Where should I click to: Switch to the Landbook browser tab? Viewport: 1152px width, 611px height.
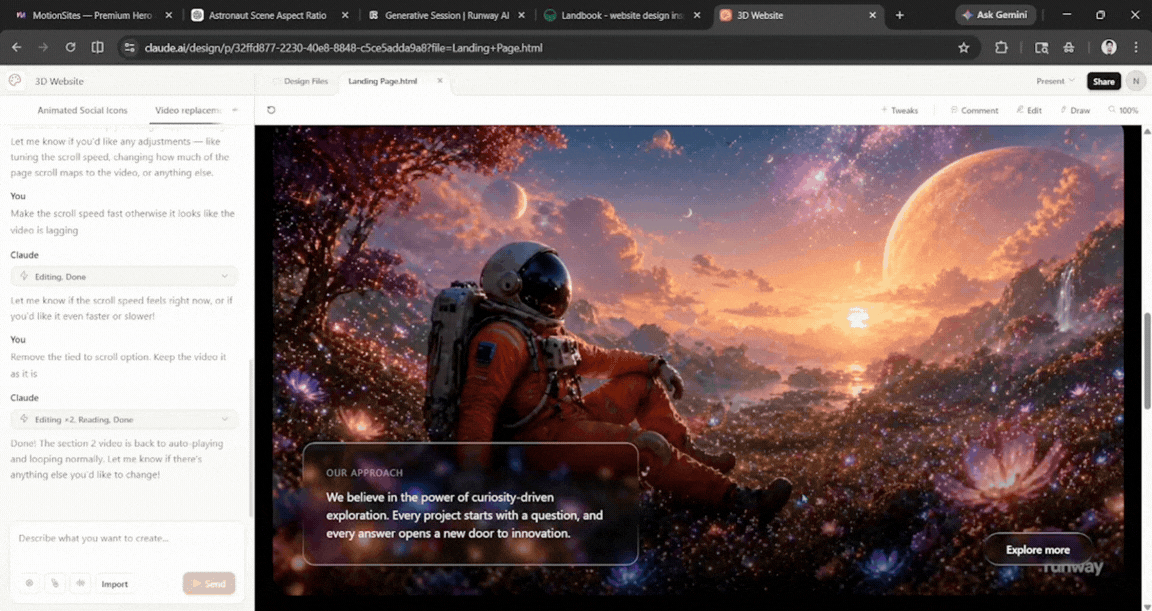tap(622, 15)
